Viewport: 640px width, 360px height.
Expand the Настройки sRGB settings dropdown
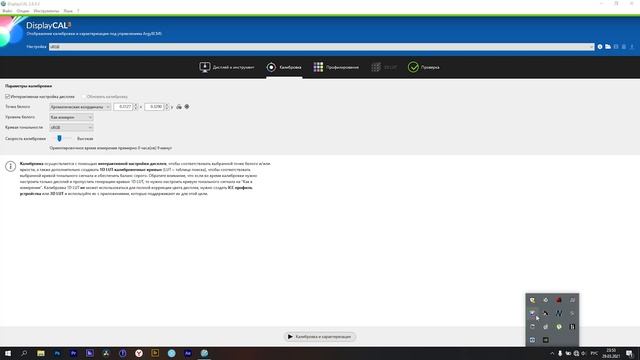[x=321, y=47]
